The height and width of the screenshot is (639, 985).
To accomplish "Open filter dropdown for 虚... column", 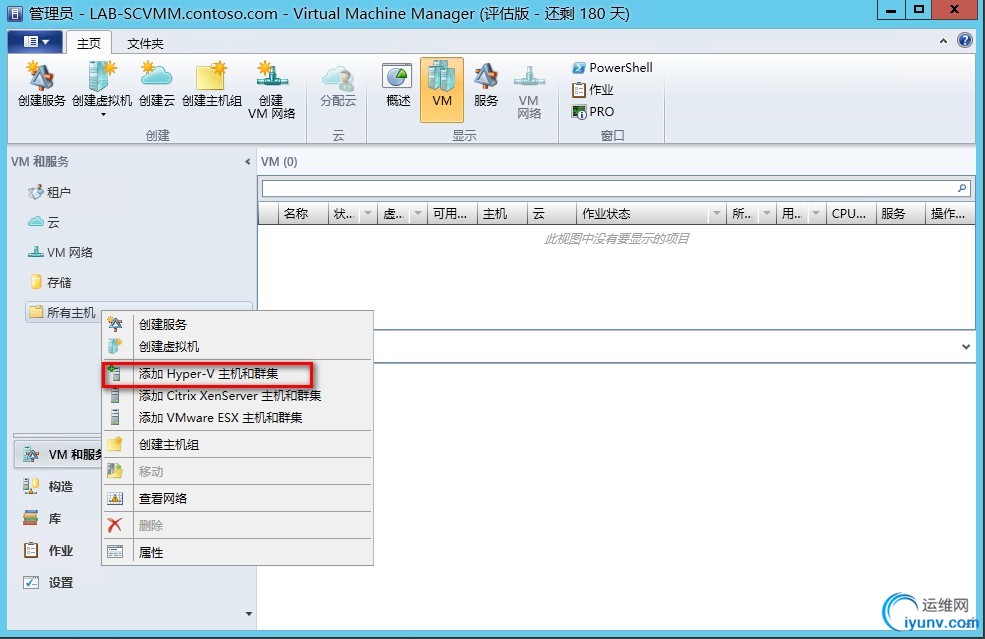I will pyautogui.click(x=418, y=214).
